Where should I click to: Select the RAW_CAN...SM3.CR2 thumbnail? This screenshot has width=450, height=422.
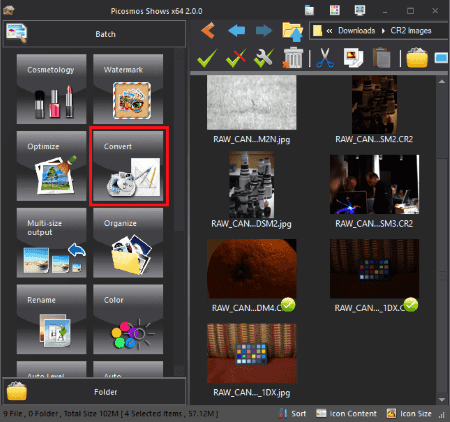pos(374,184)
